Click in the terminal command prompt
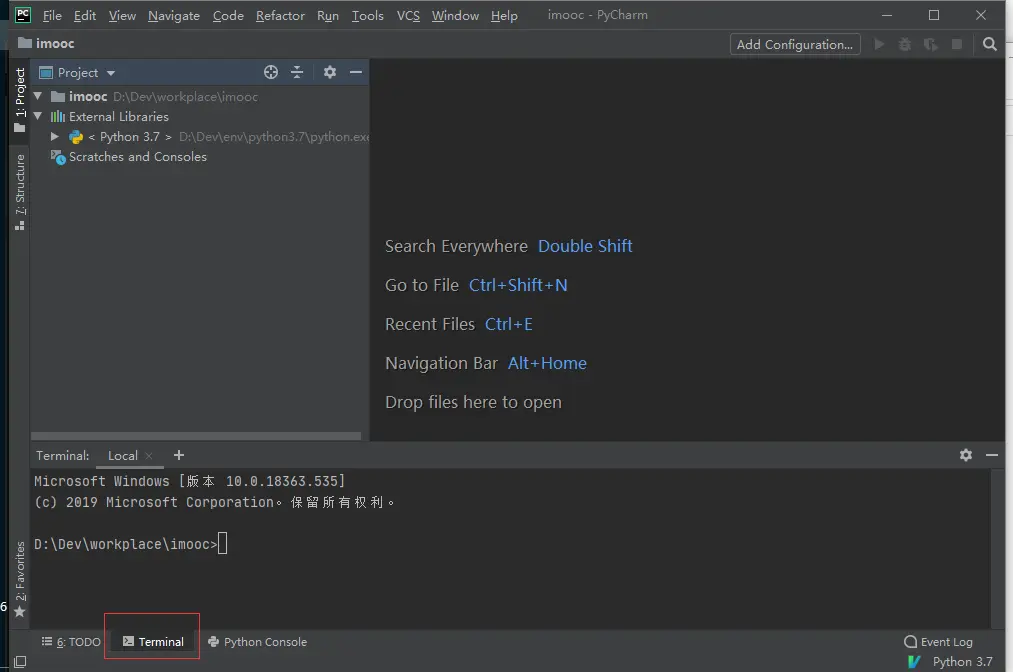This screenshot has height=672, width=1013. pos(222,543)
